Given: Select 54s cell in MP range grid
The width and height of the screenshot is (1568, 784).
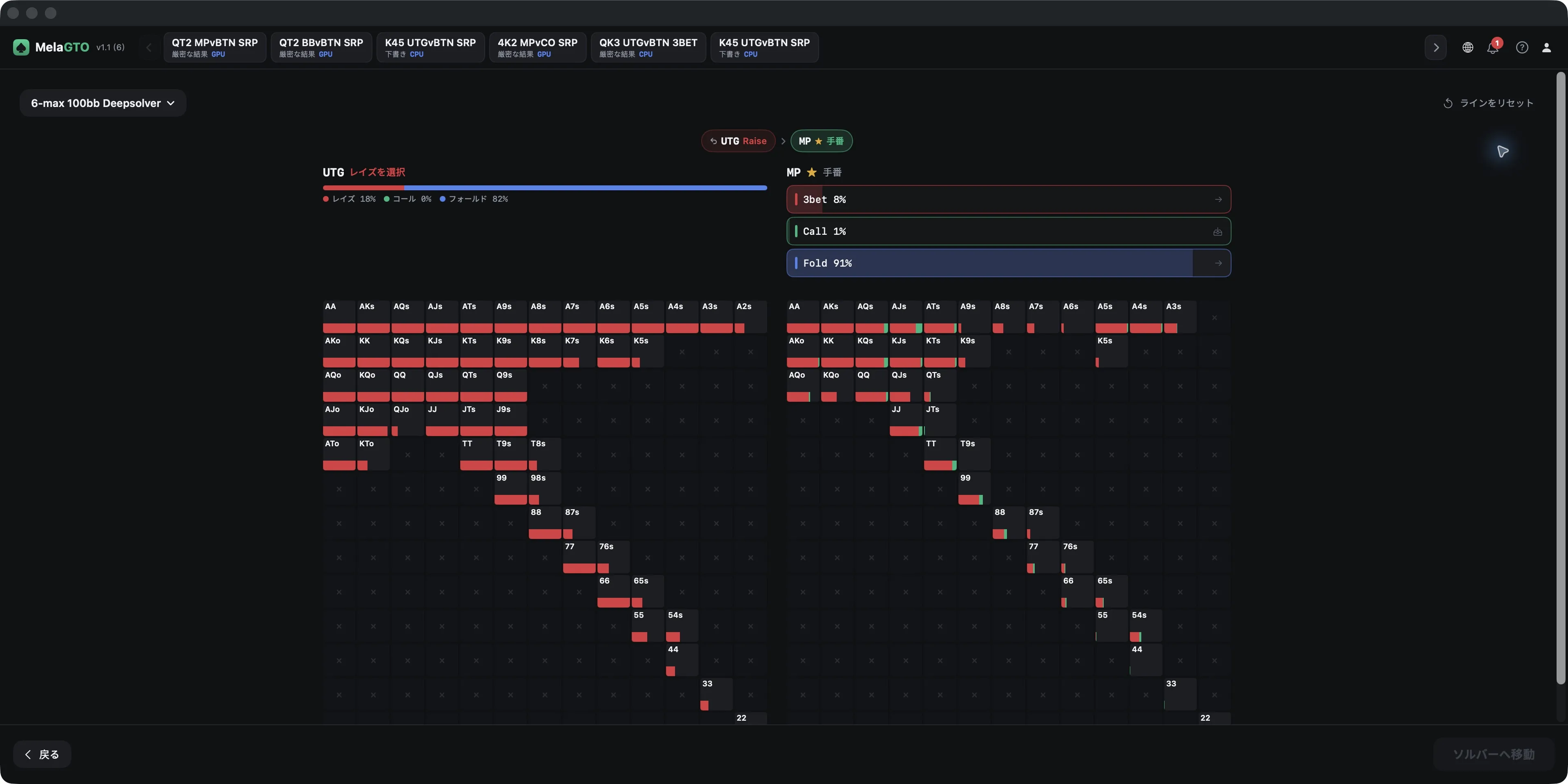Looking at the screenshot, I should tap(1145, 626).
